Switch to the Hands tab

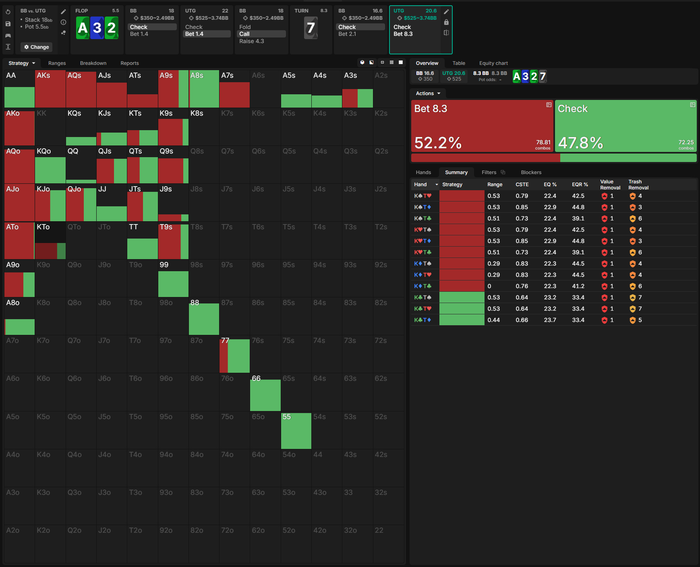point(423,172)
